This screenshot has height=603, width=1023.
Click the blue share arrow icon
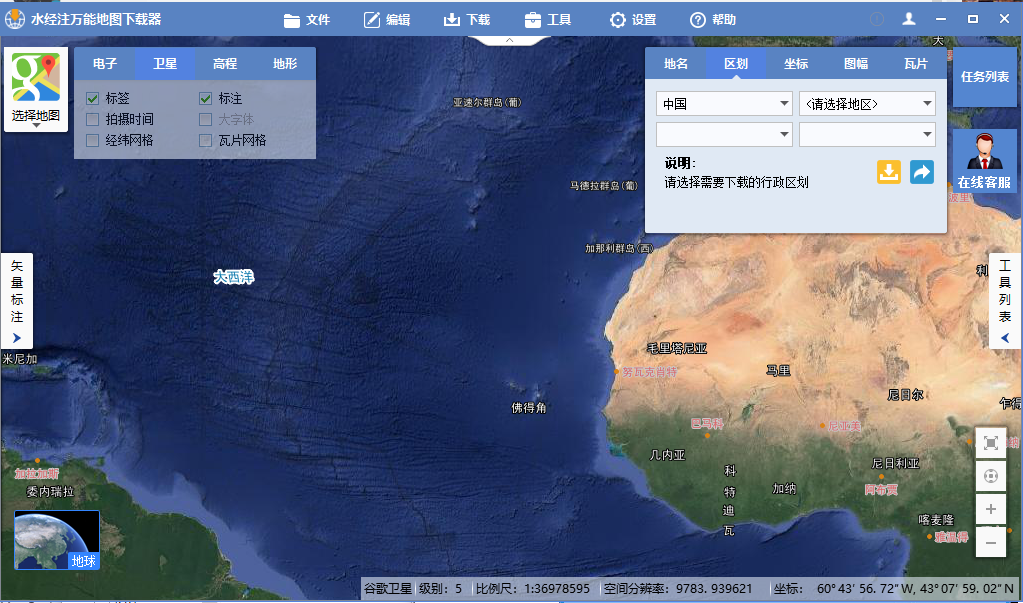click(x=920, y=171)
